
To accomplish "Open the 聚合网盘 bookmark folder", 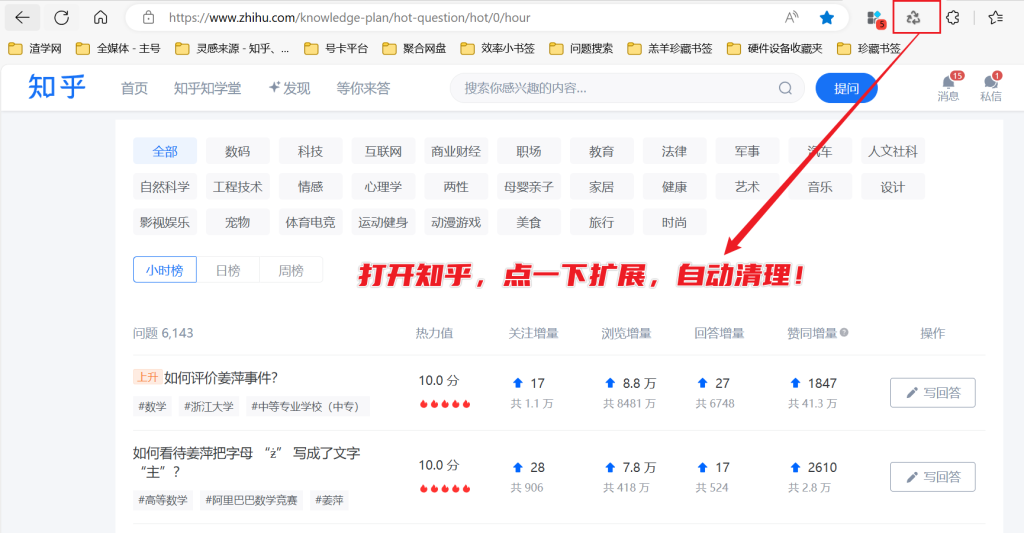I will 414,48.
